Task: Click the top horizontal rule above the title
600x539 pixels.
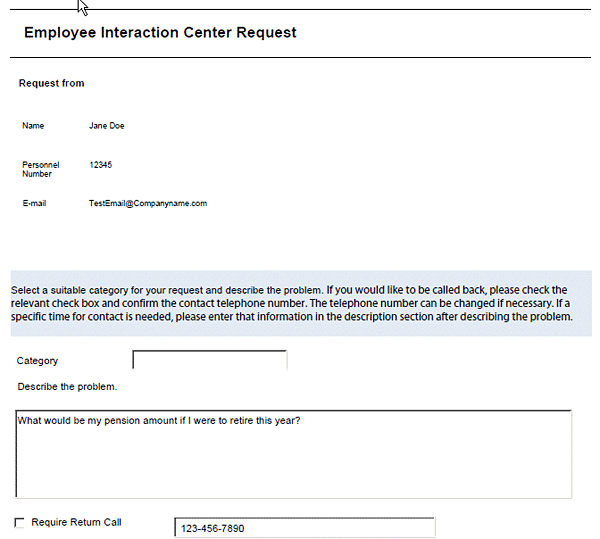Action: (300, 9)
